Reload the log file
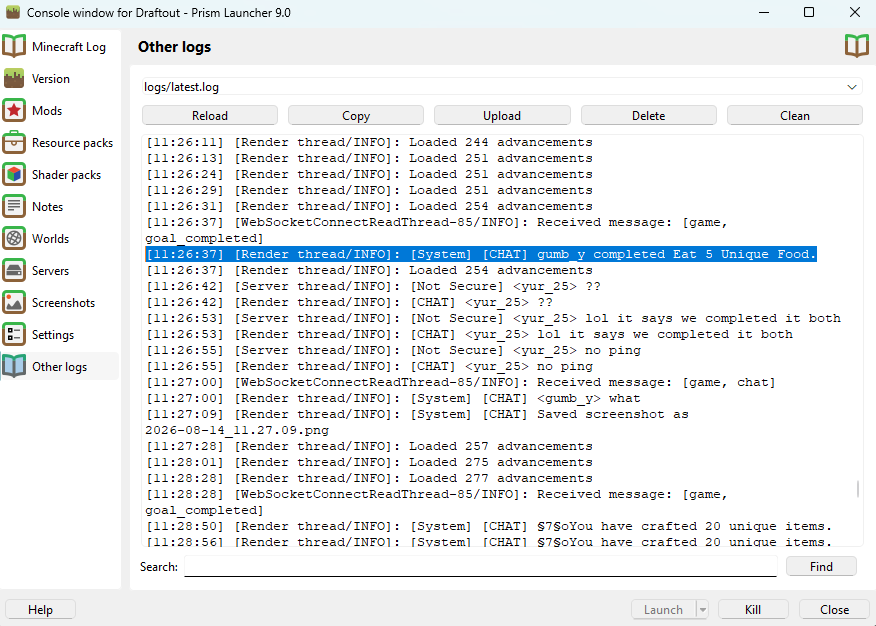Viewport: 876px width, 626px height. pos(210,116)
